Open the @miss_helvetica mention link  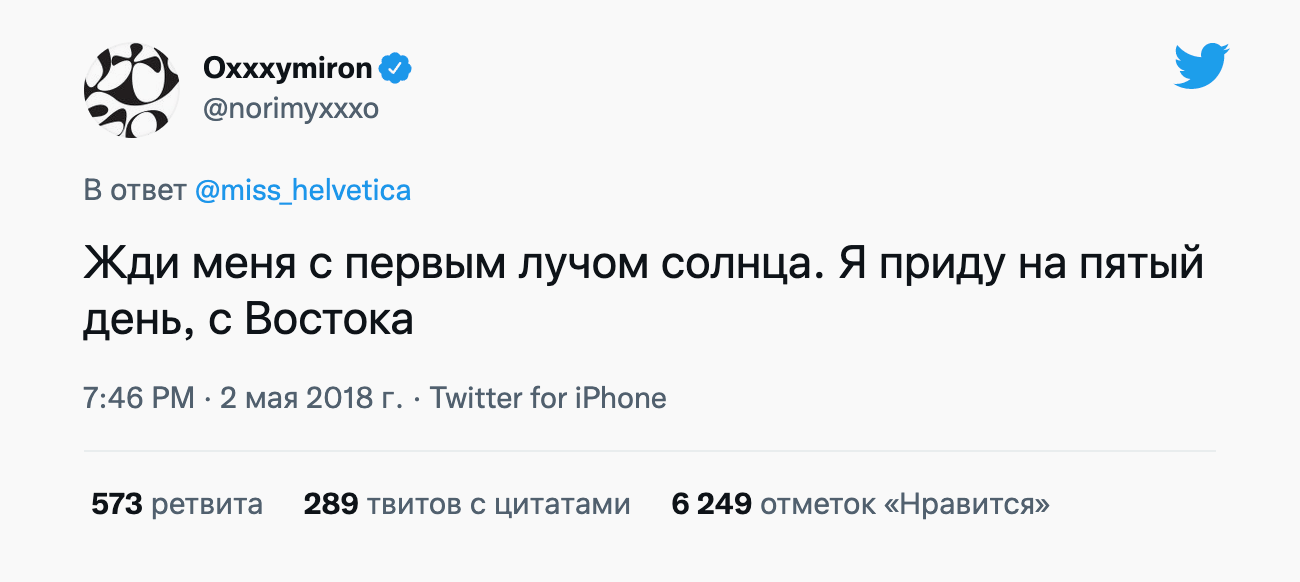[302, 190]
